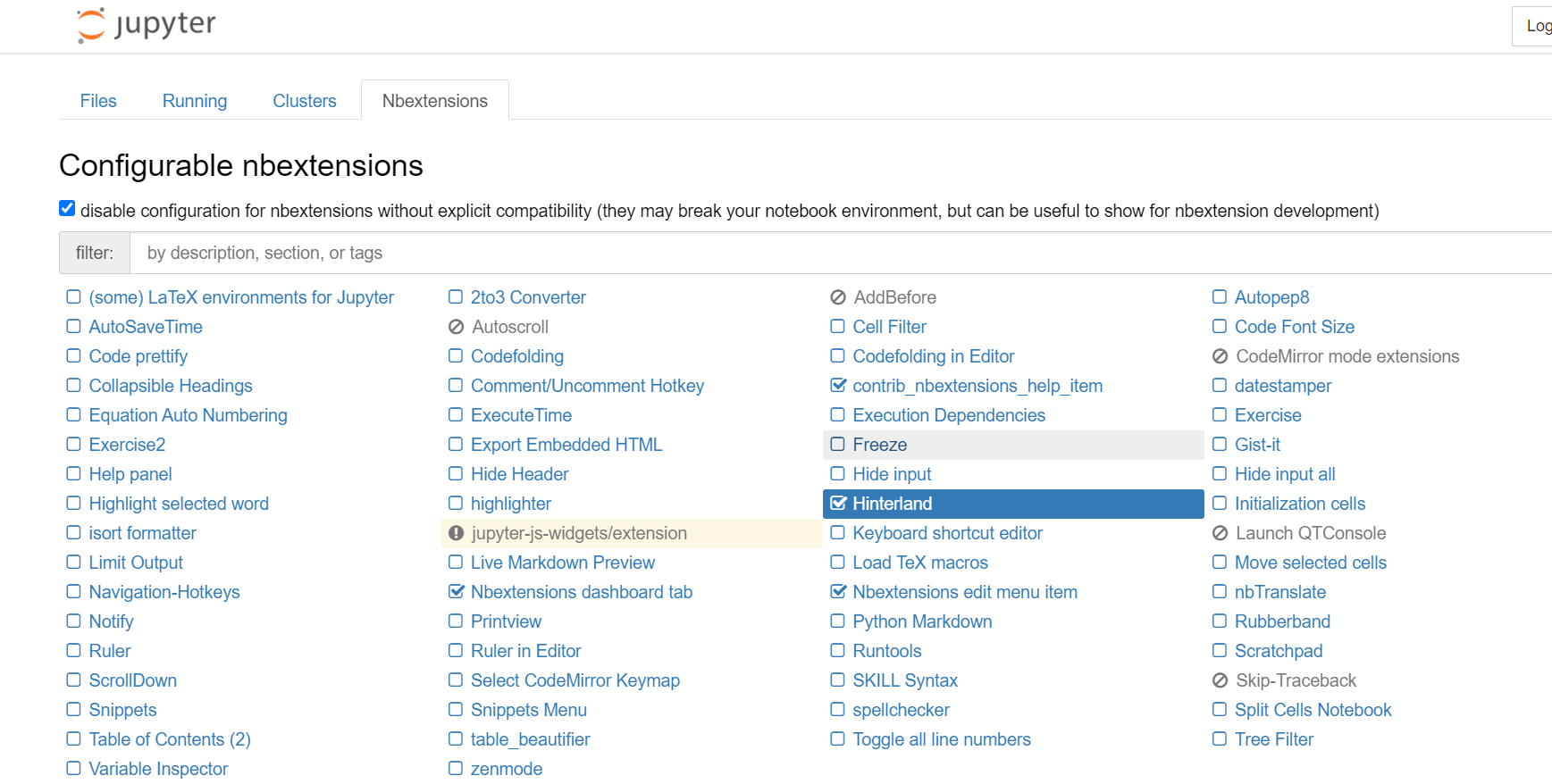Select the Select CodeMirror Keymap link
This screenshot has height=784, width=1552.
575,680
